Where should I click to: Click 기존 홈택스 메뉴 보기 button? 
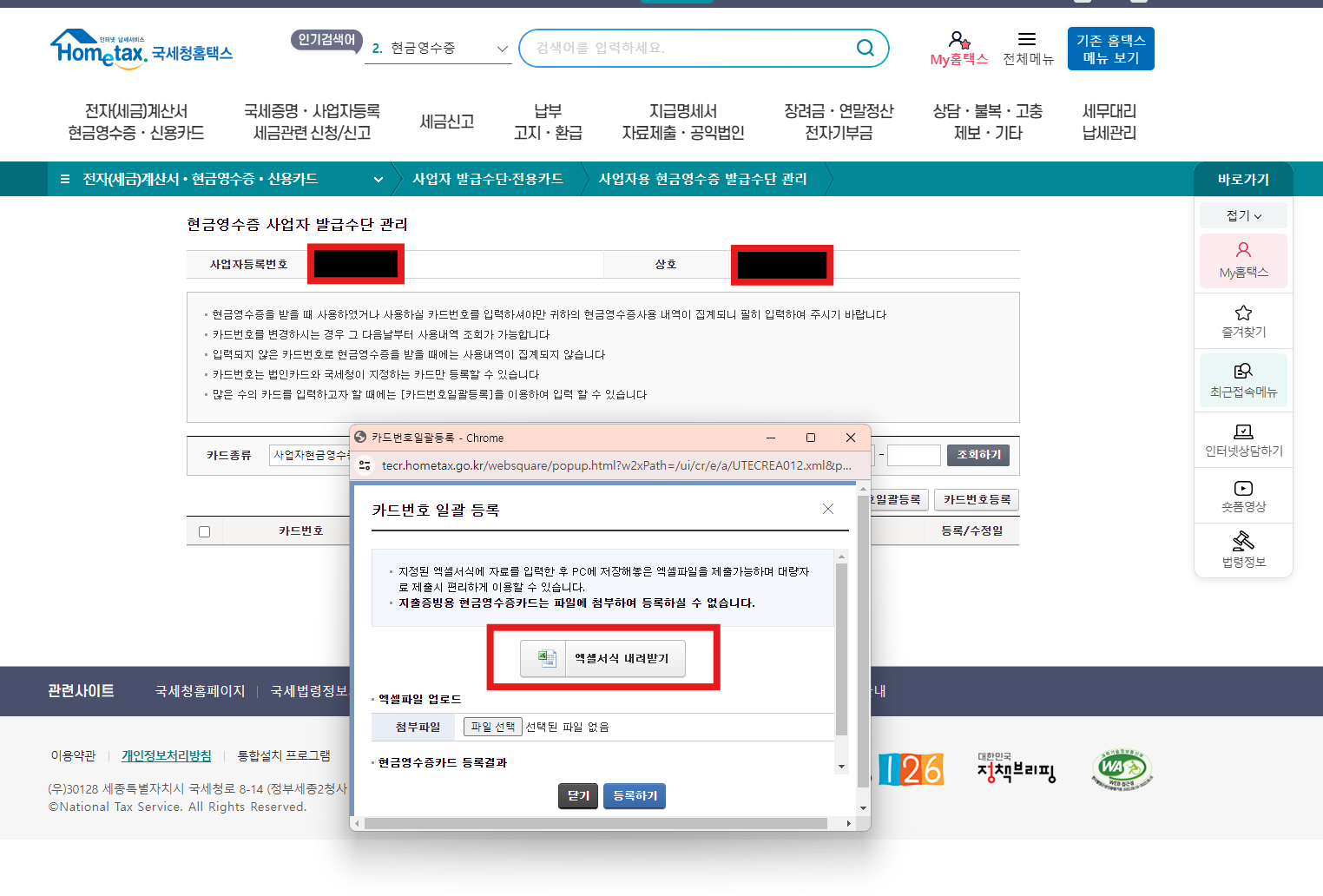click(x=1110, y=49)
